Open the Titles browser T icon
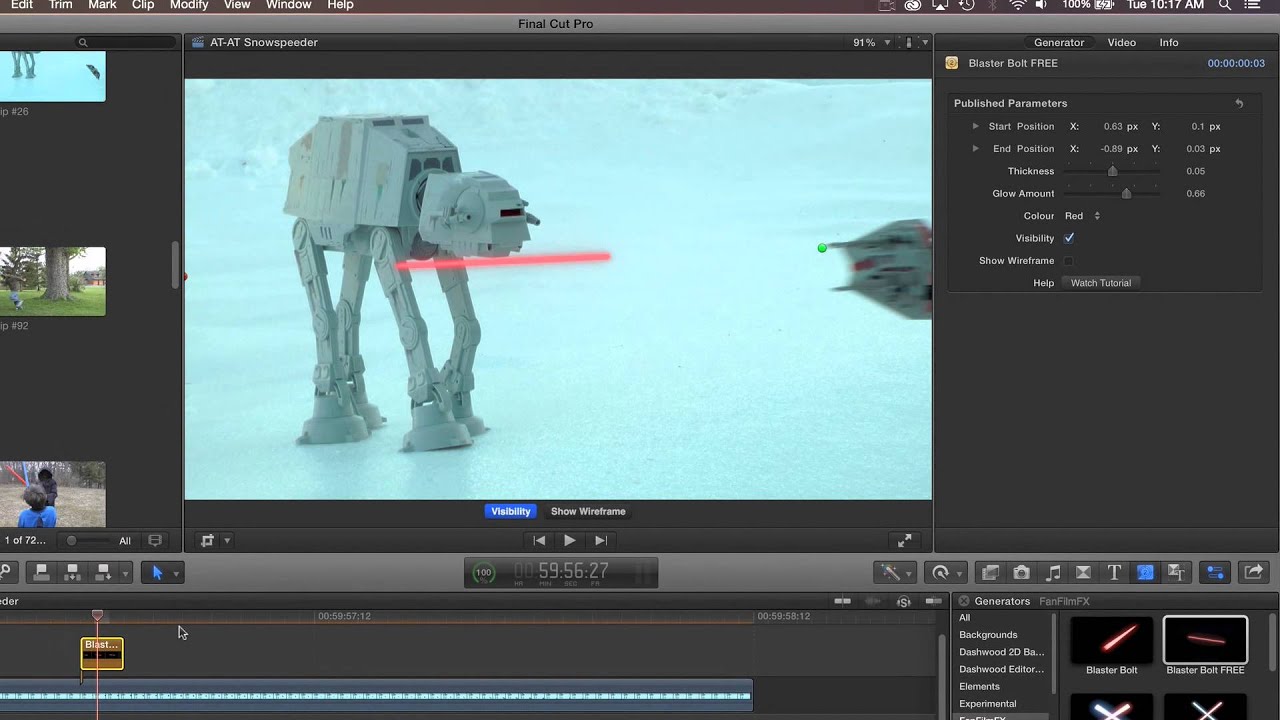 click(x=1114, y=572)
